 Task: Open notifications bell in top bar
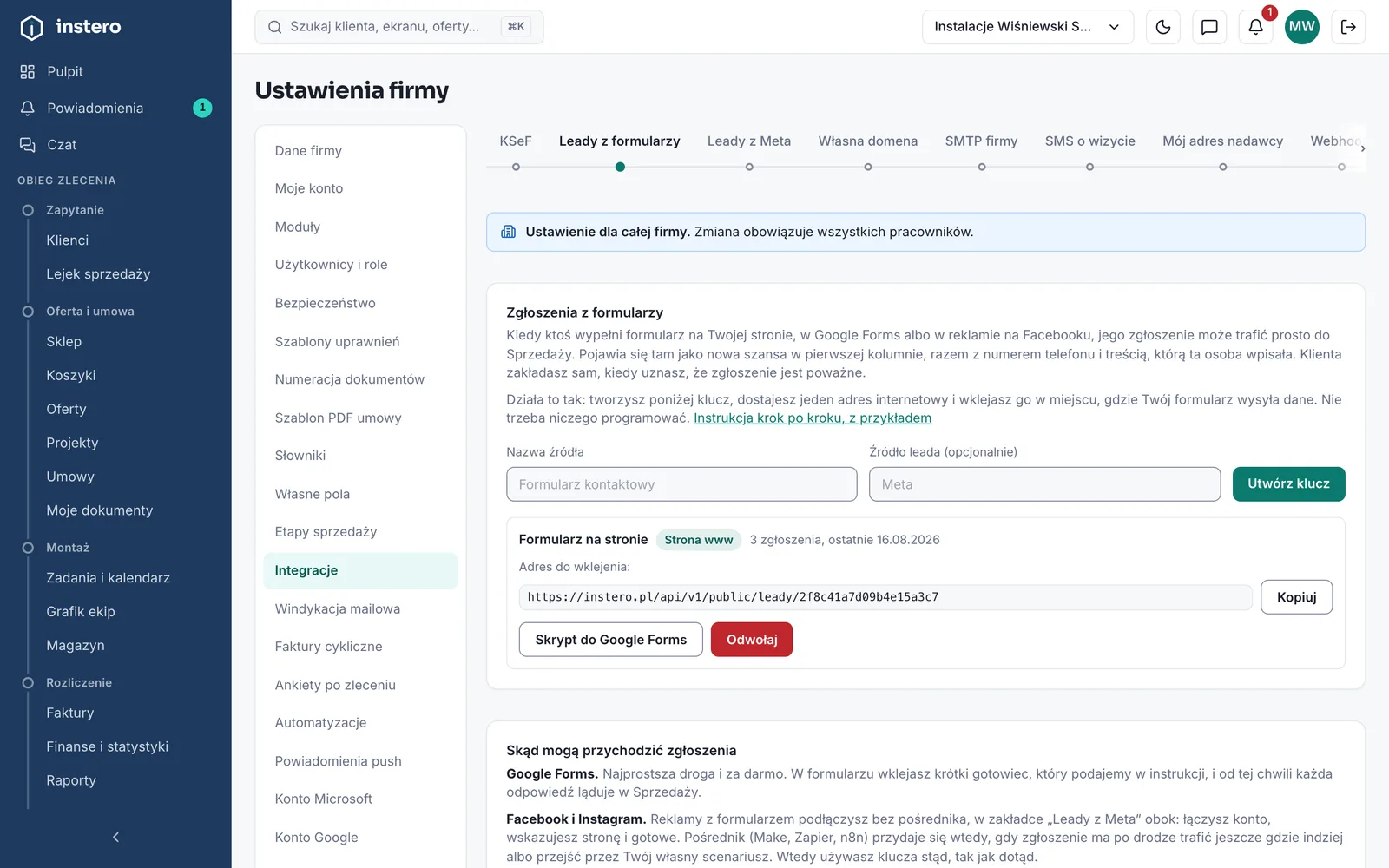tap(1255, 27)
